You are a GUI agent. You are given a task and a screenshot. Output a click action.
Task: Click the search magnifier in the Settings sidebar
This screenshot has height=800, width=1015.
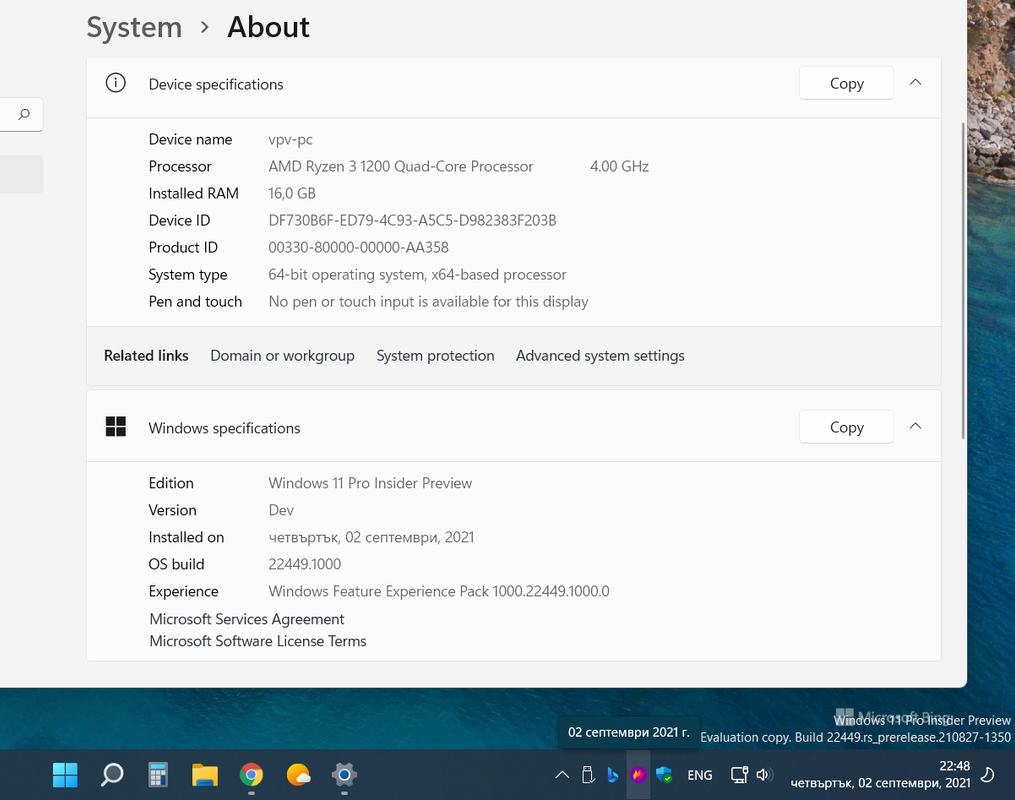click(x=24, y=115)
